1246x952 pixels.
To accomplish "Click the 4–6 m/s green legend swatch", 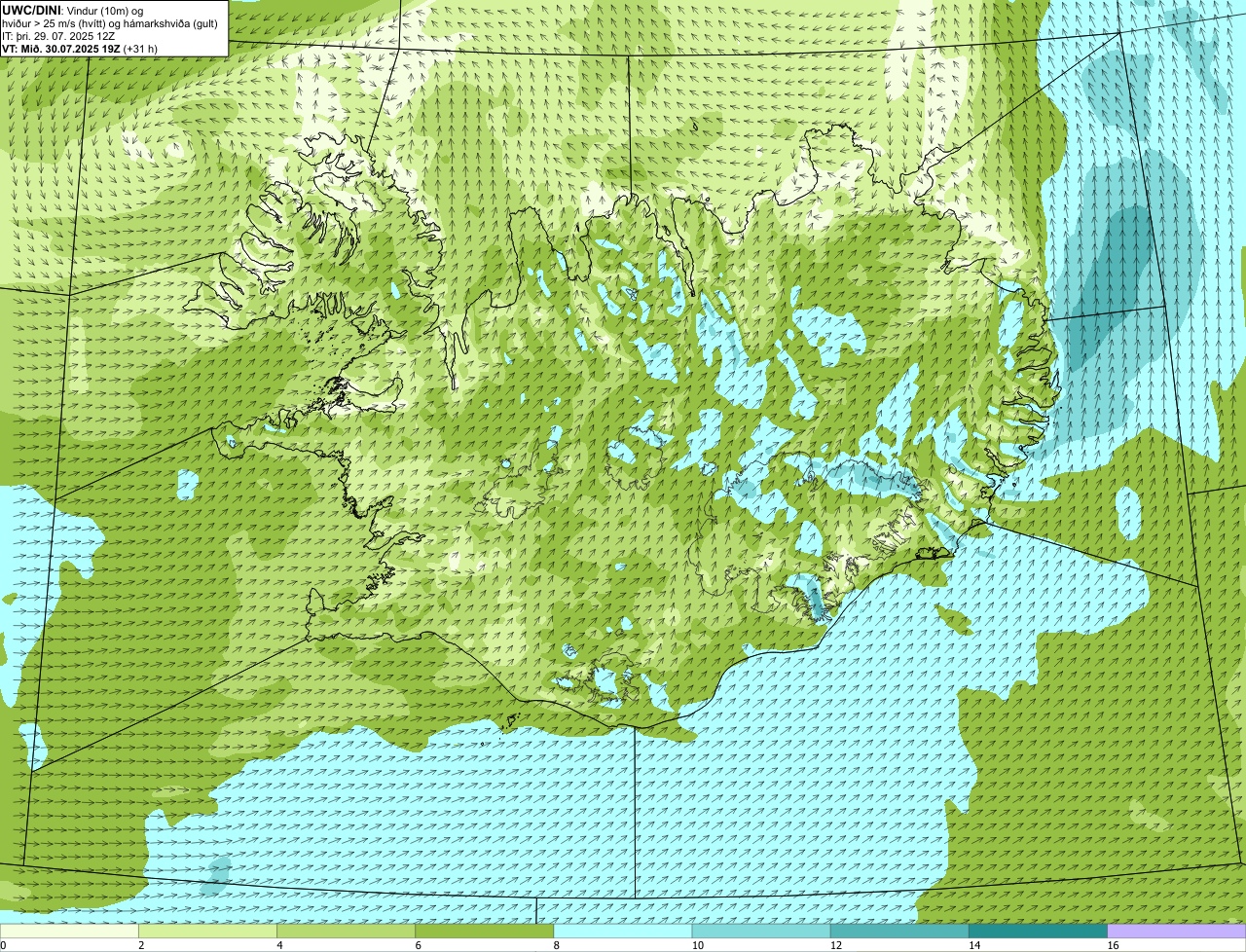I will (x=346, y=931).
